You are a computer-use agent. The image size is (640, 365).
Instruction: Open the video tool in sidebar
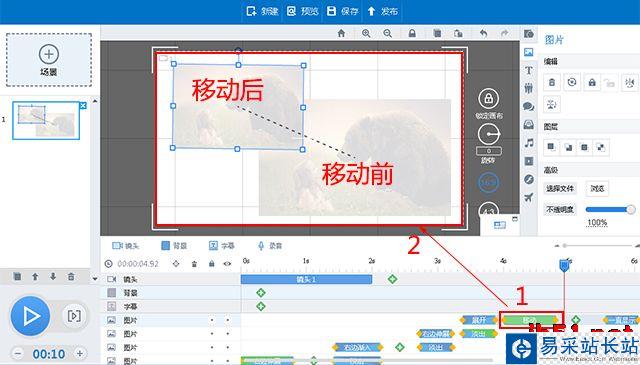(529, 161)
